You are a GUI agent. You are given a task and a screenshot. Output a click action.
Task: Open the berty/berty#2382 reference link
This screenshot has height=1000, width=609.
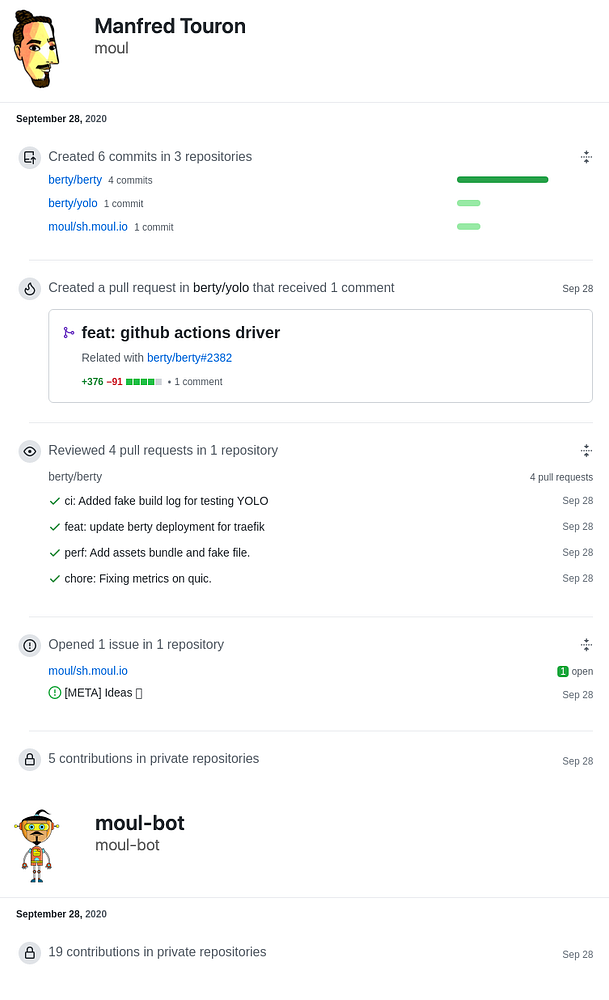[189, 358]
